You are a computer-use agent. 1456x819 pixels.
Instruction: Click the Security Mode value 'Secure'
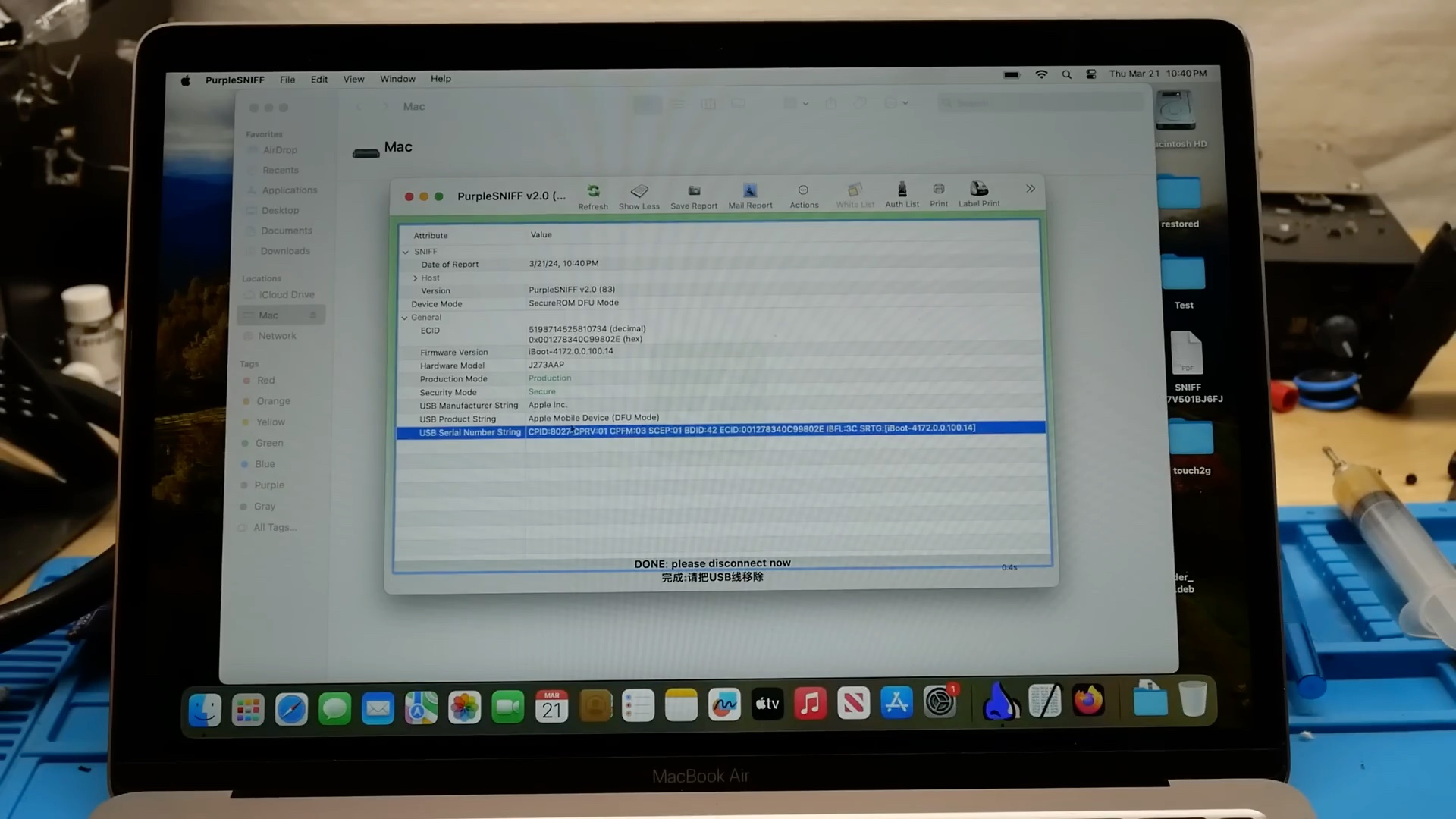pos(542,391)
